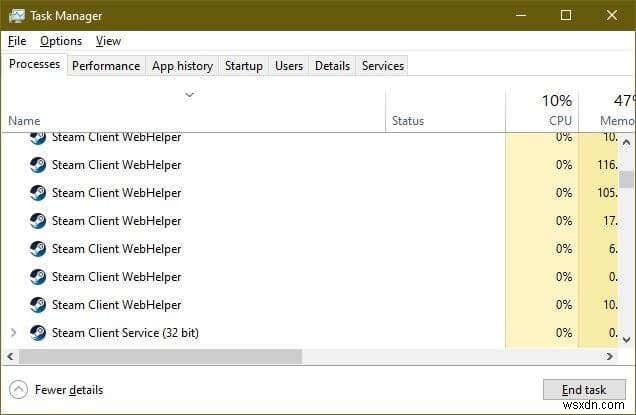The width and height of the screenshot is (636, 415).
Task: Select the Steam Client Service (32 bit) name
Action: click(x=125, y=333)
